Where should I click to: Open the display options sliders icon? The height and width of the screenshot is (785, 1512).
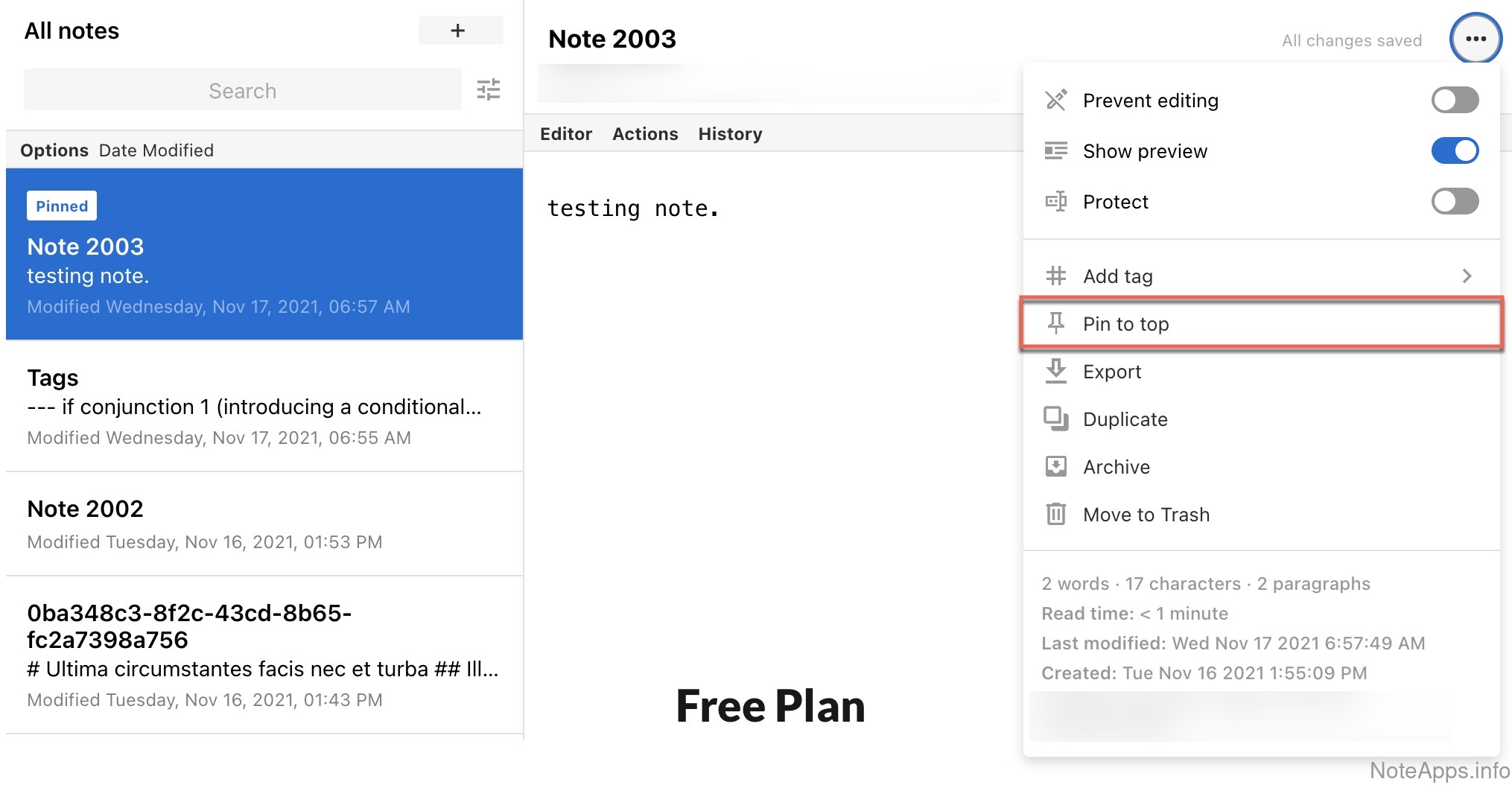(489, 90)
